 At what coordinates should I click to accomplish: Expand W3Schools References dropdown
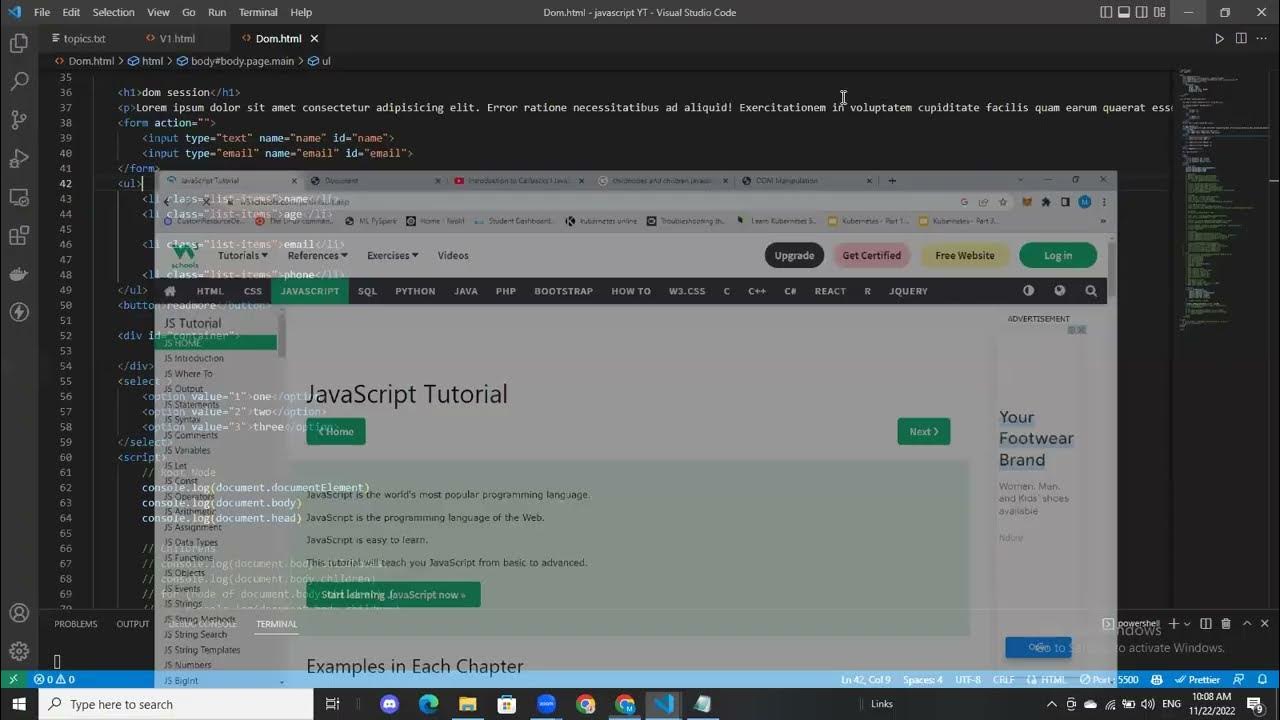(x=318, y=255)
